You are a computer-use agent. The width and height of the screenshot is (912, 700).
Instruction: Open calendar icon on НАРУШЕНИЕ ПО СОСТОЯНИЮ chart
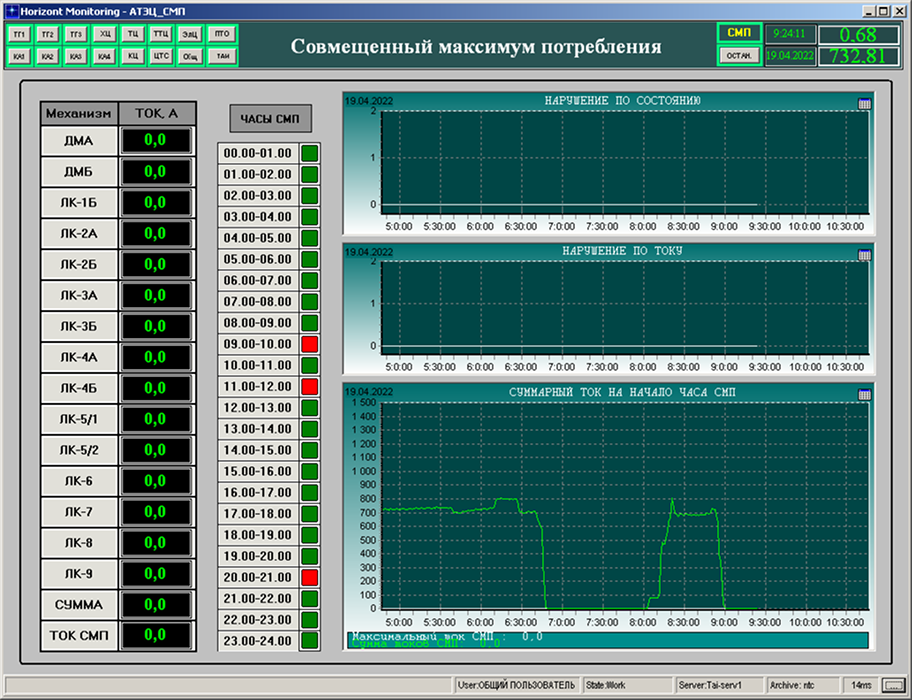[865, 103]
